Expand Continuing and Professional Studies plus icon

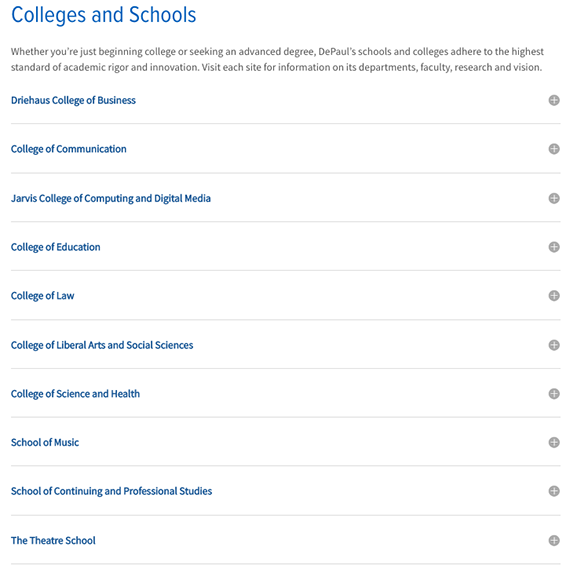pos(554,491)
